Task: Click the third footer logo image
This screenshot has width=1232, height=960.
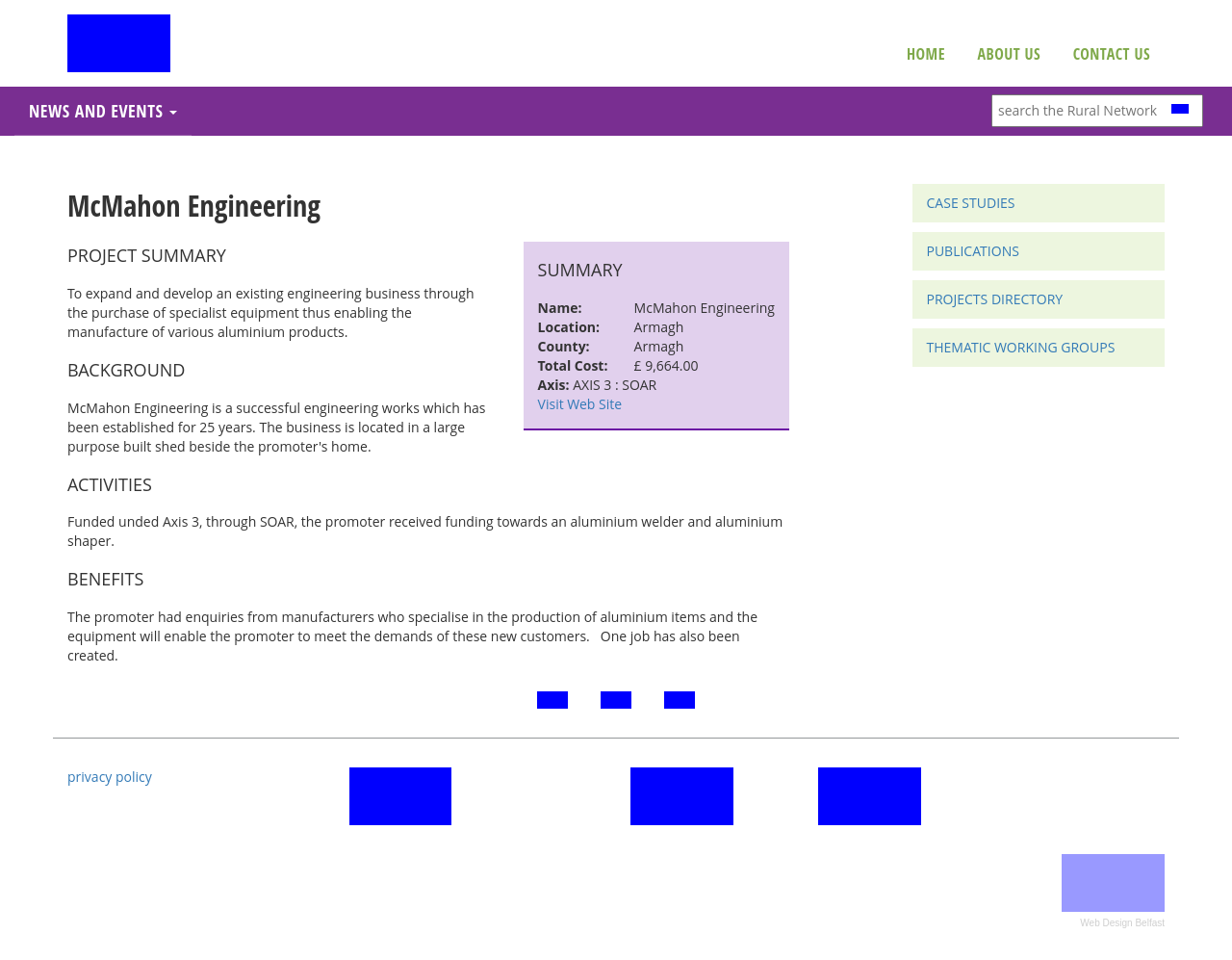Action: [869, 796]
